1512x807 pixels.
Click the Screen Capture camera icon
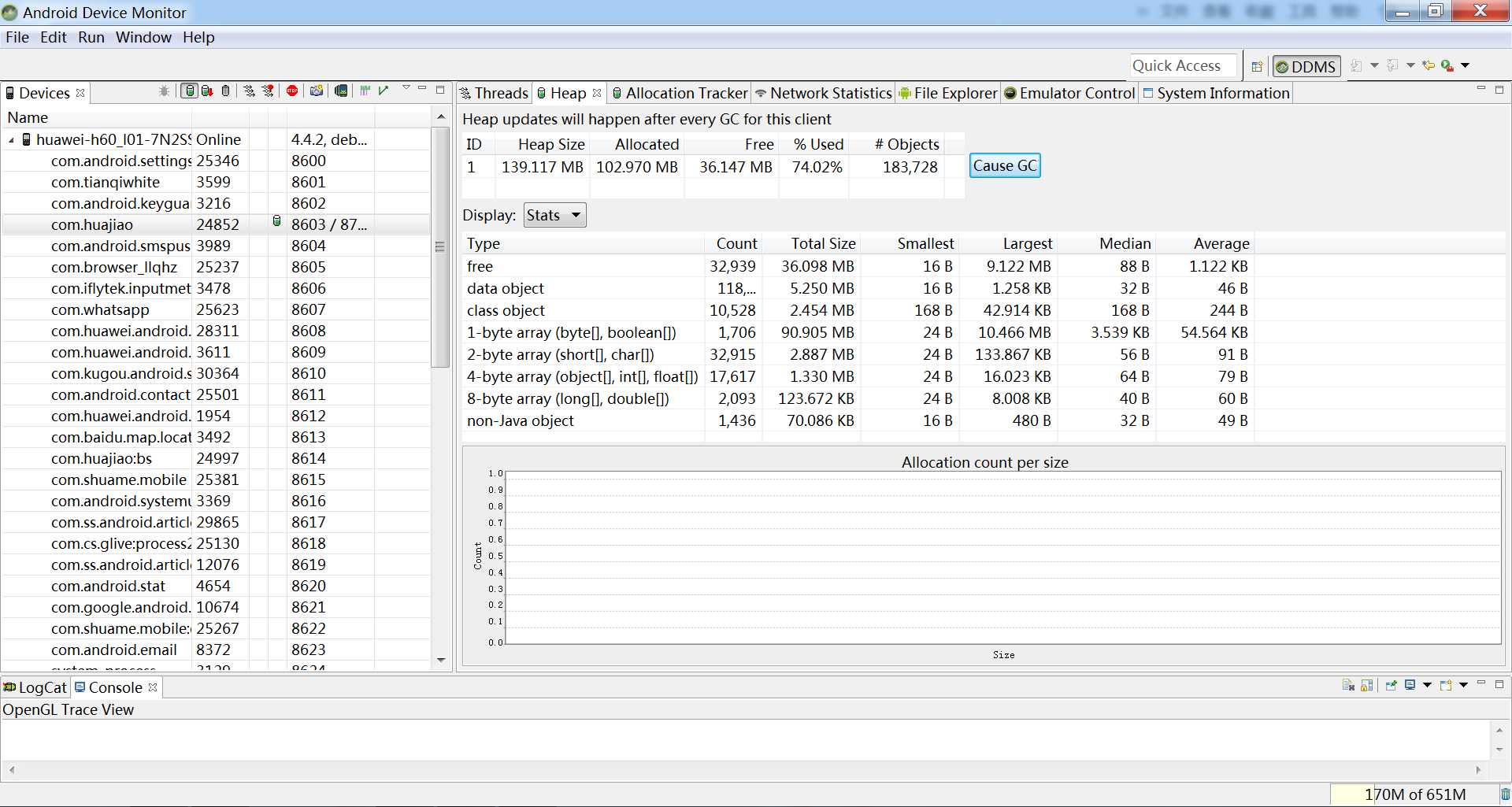[317, 91]
